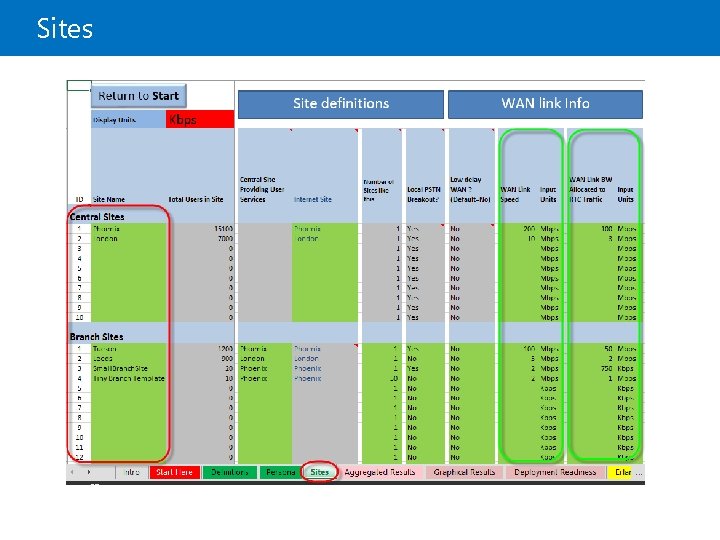Select Leeds central site London cell
Screen dimensions: 720x540
[265, 359]
